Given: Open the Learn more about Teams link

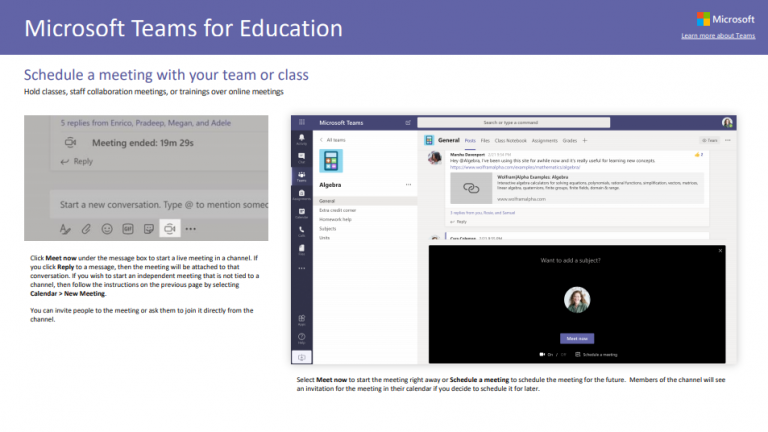Looking at the screenshot, I should point(718,36).
